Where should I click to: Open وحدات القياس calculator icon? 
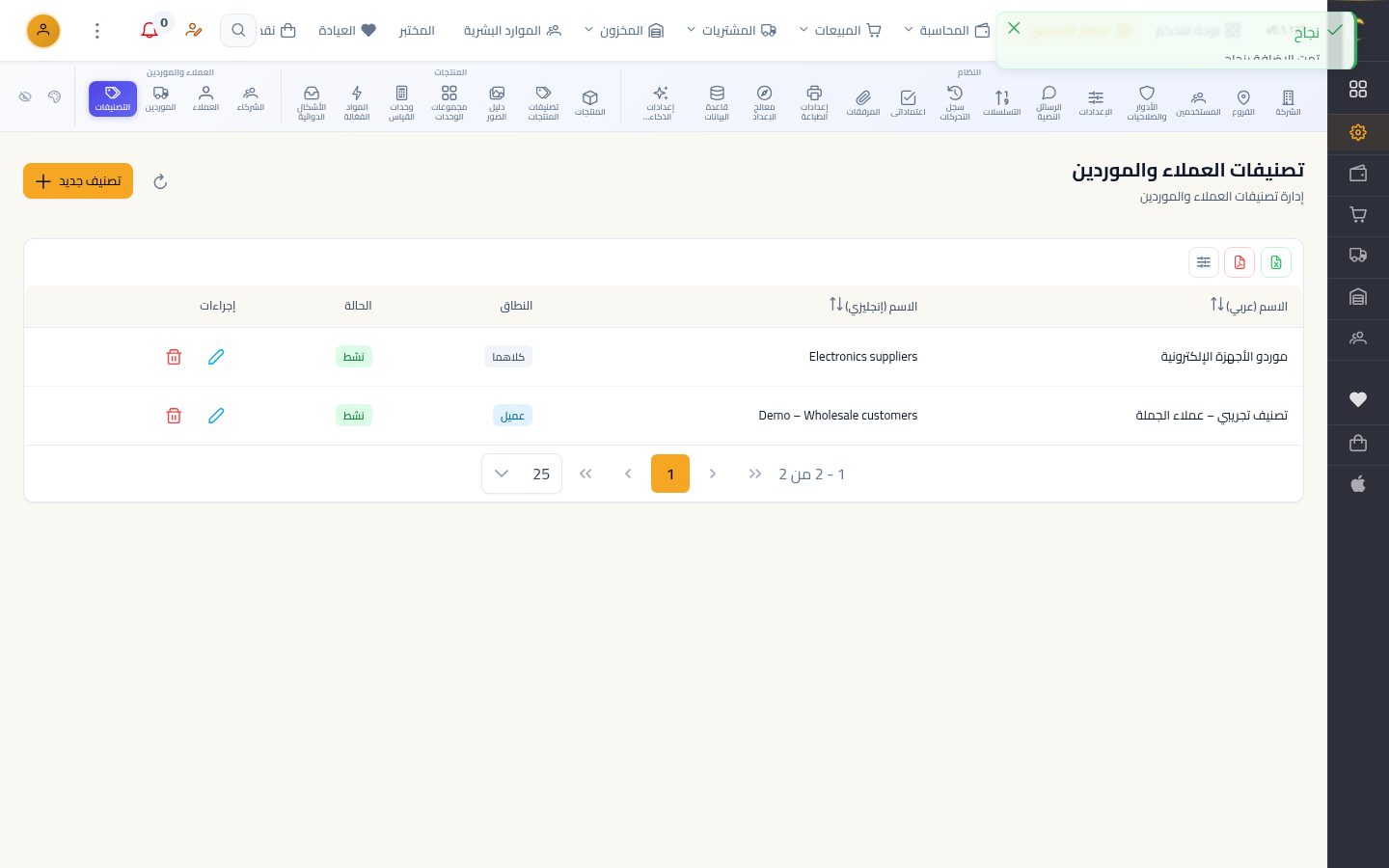pyautogui.click(x=401, y=103)
